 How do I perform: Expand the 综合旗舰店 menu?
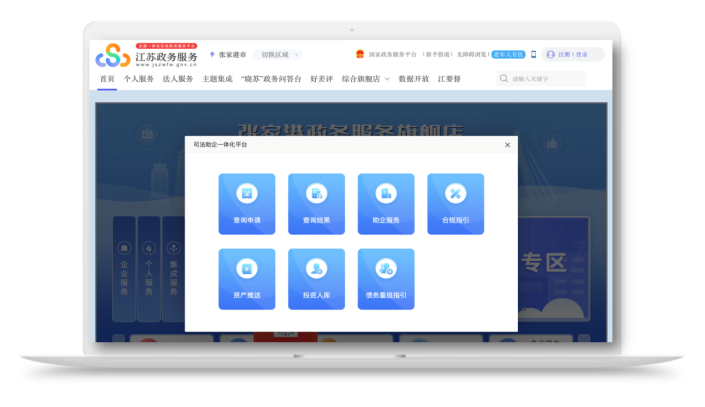point(364,79)
